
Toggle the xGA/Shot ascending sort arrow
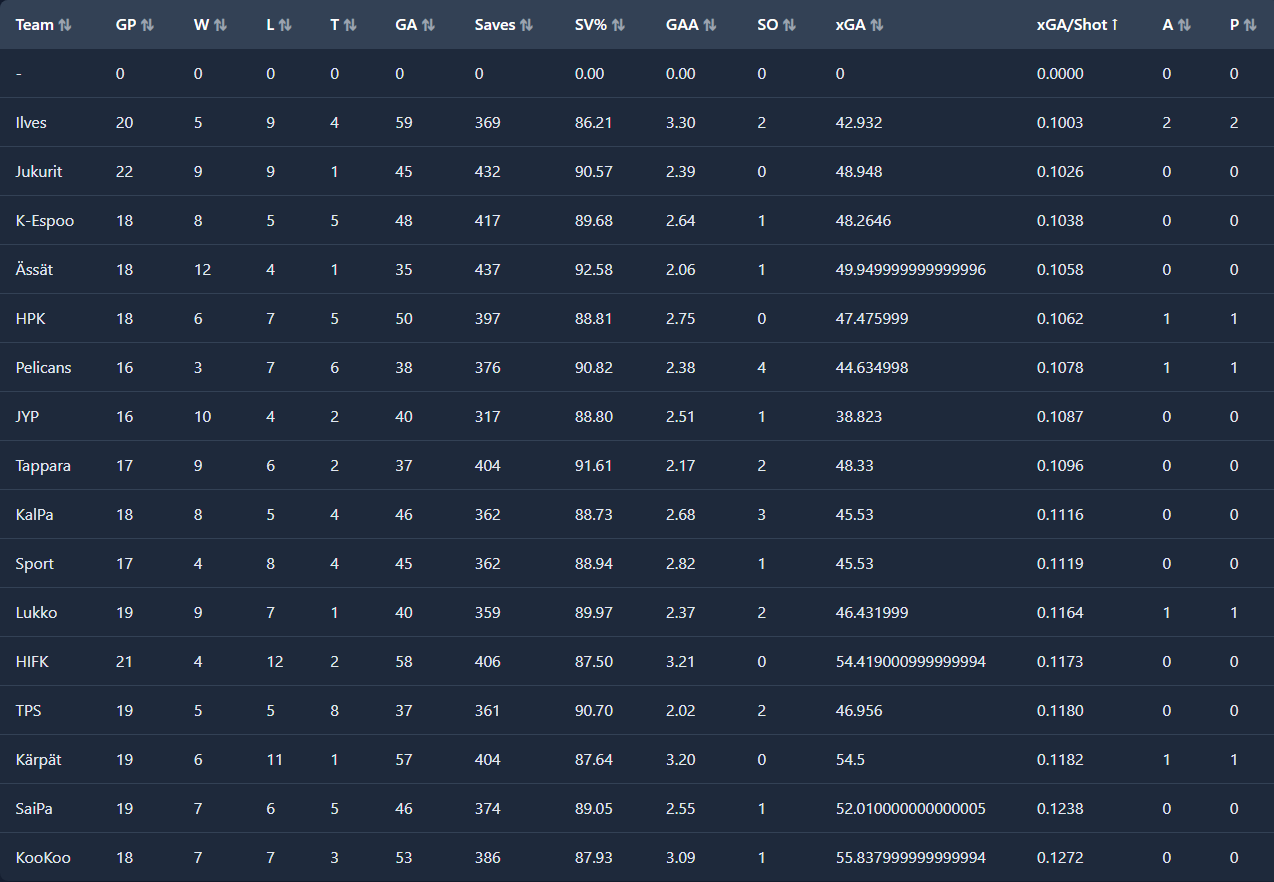(1115, 25)
